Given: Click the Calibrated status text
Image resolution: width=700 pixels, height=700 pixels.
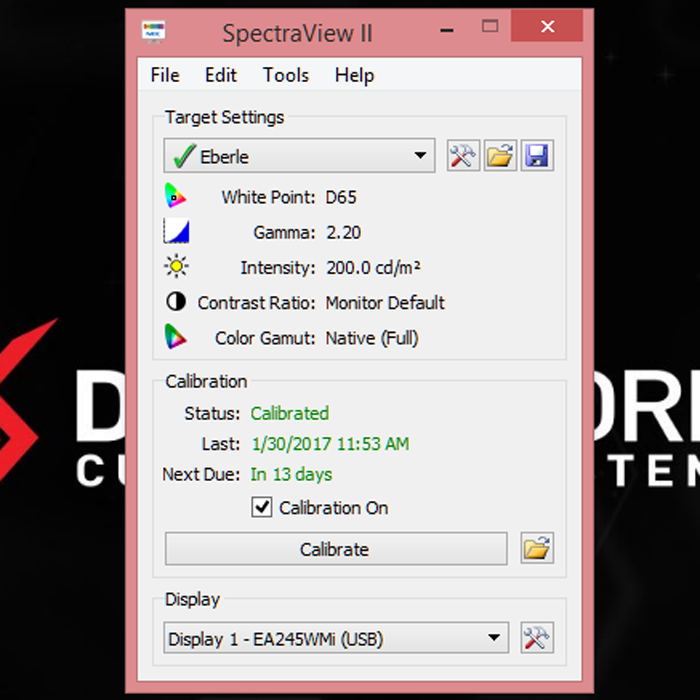Looking at the screenshot, I should click(290, 413).
